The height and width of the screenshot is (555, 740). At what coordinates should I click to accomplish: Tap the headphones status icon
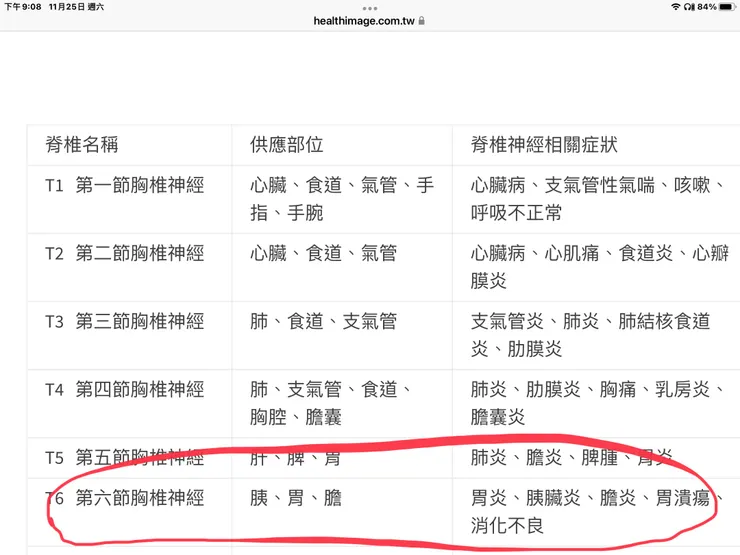[x=689, y=7]
